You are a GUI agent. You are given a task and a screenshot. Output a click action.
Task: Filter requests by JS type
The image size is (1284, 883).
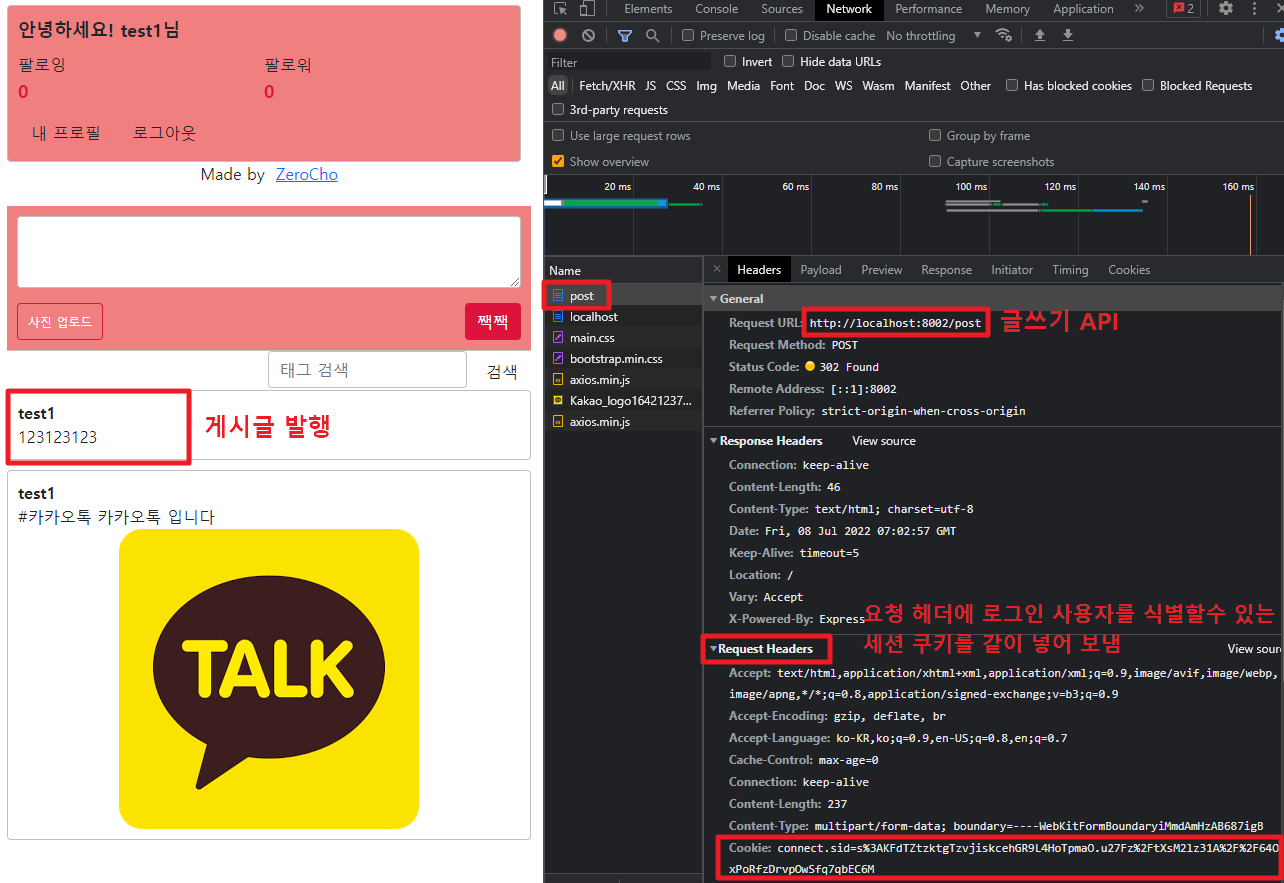(x=651, y=85)
